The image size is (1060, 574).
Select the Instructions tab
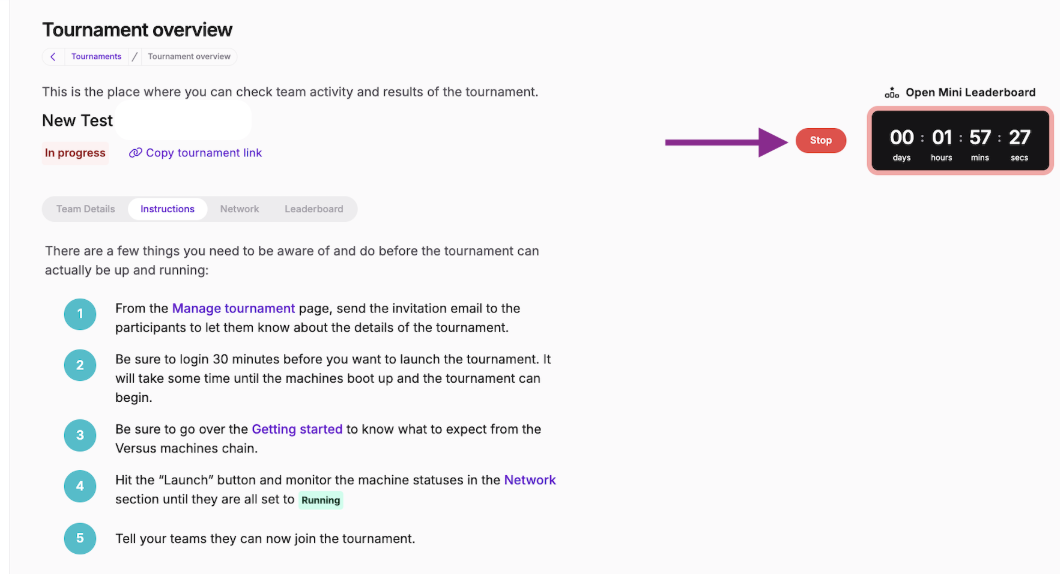(x=167, y=209)
